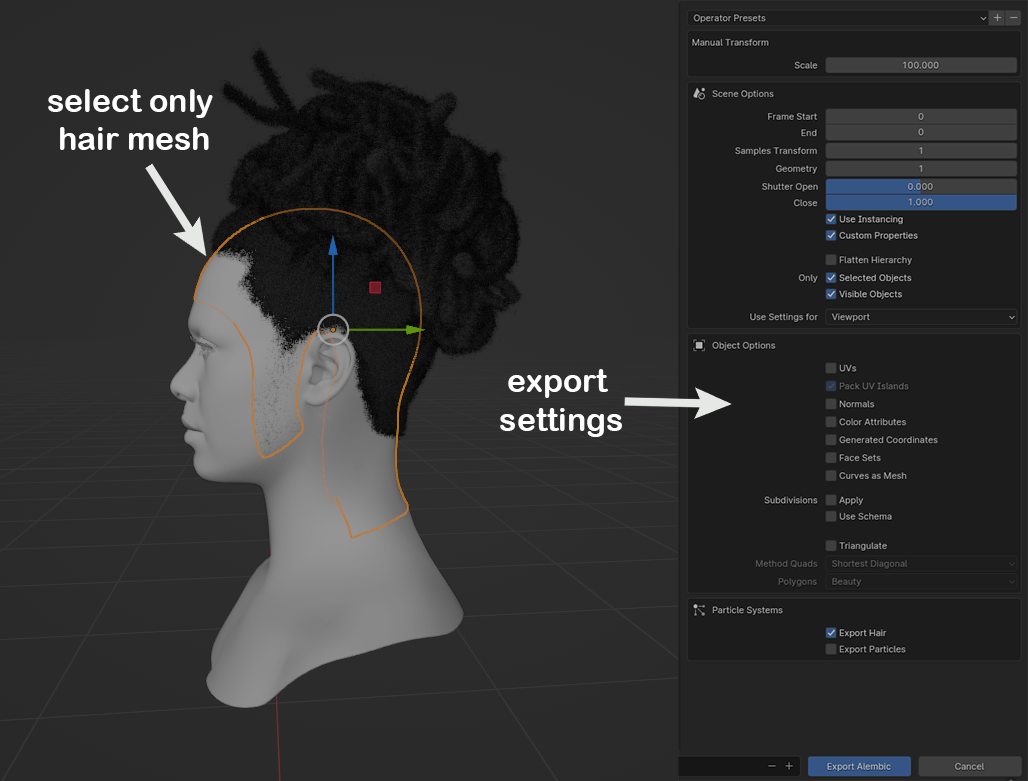The height and width of the screenshot is (781, 1028).
Task: Enable the Use Schema checkbox
Action: click(831, 517)
